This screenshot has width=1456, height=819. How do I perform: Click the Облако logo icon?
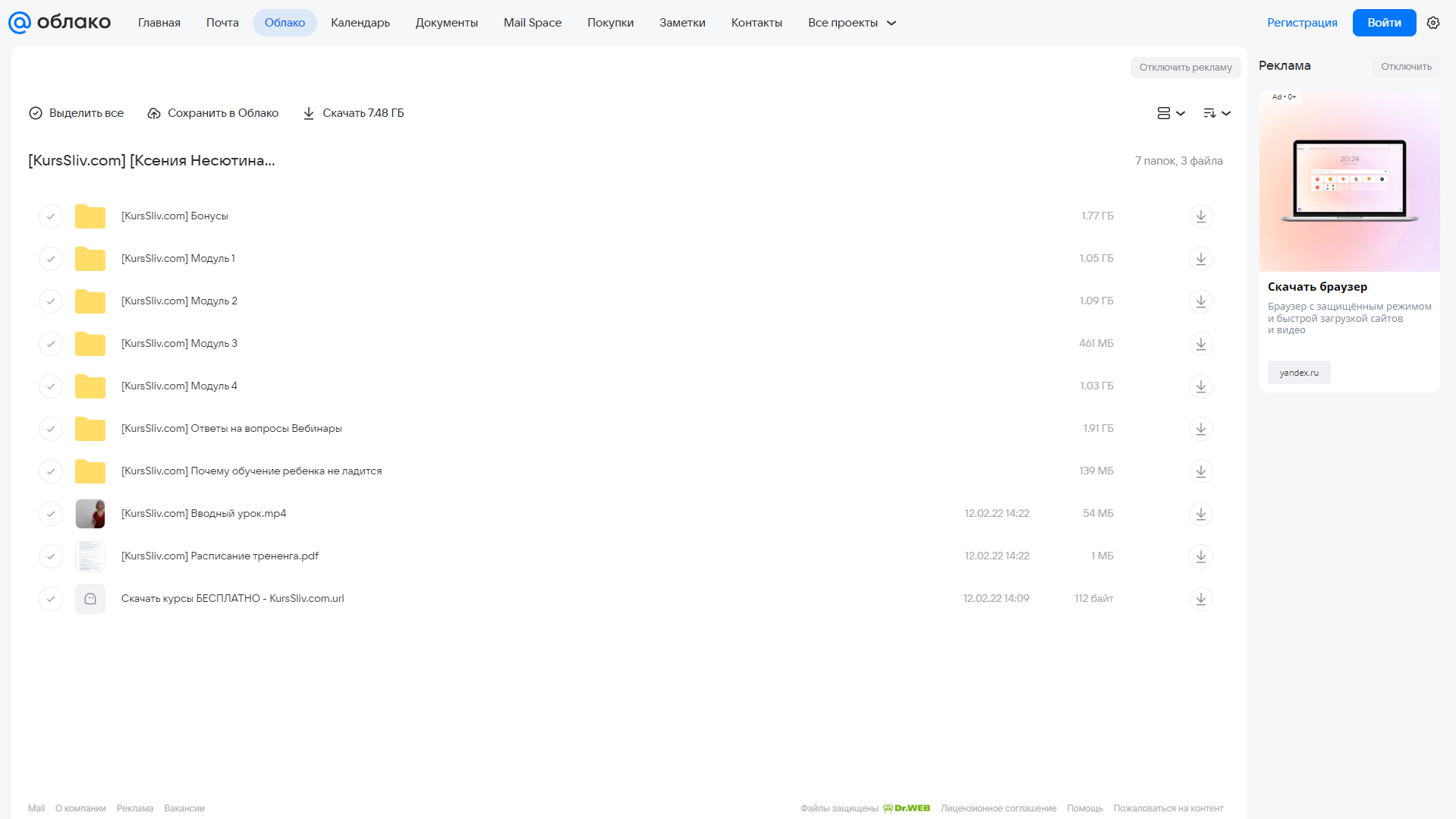(x=20, y=23)
